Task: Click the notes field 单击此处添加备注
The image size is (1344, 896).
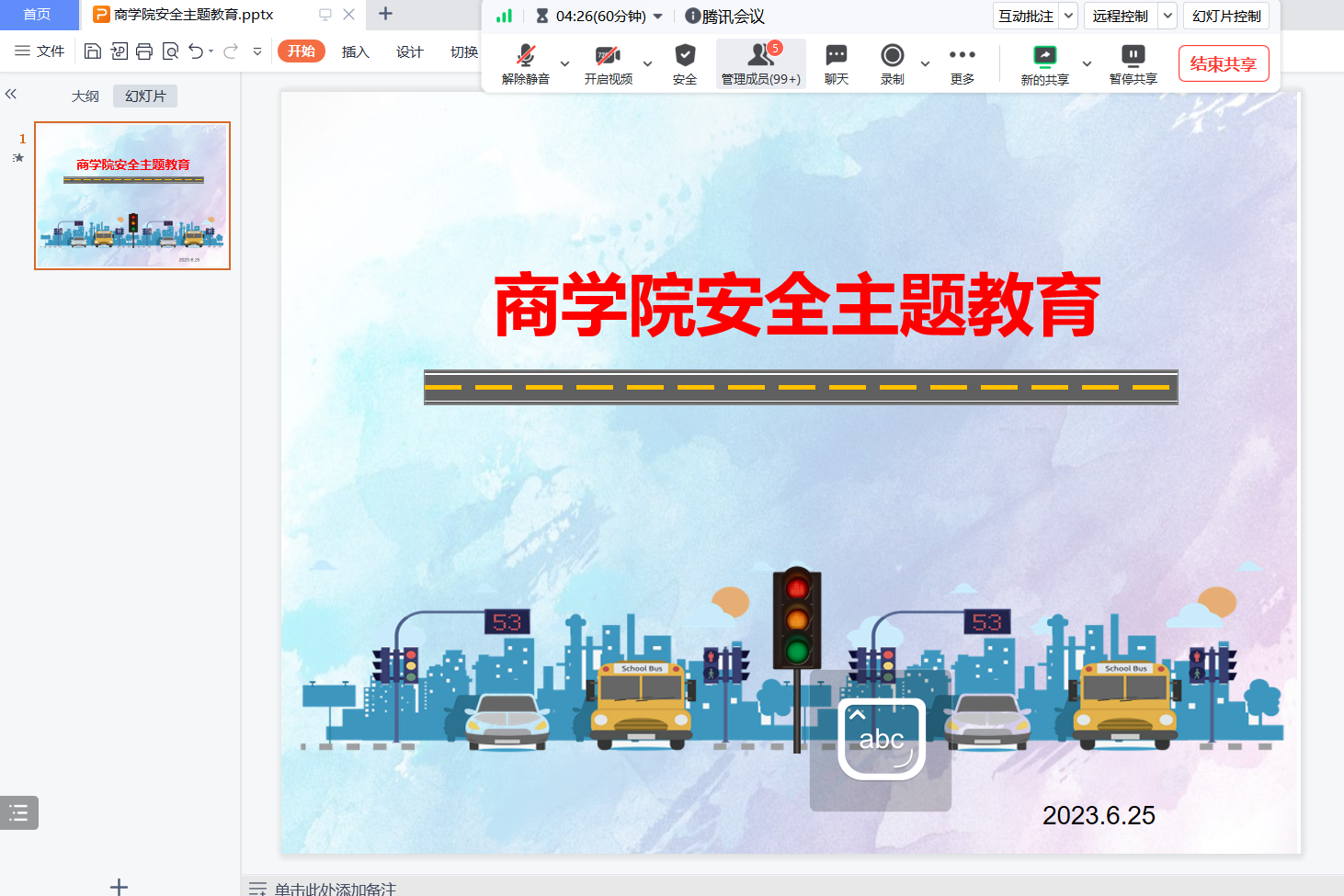Action: [x=335, y=889]
